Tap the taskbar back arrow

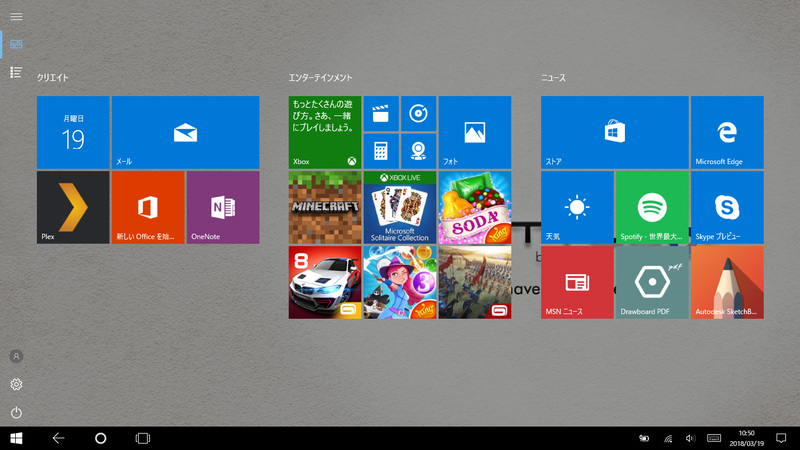(58, 438)
